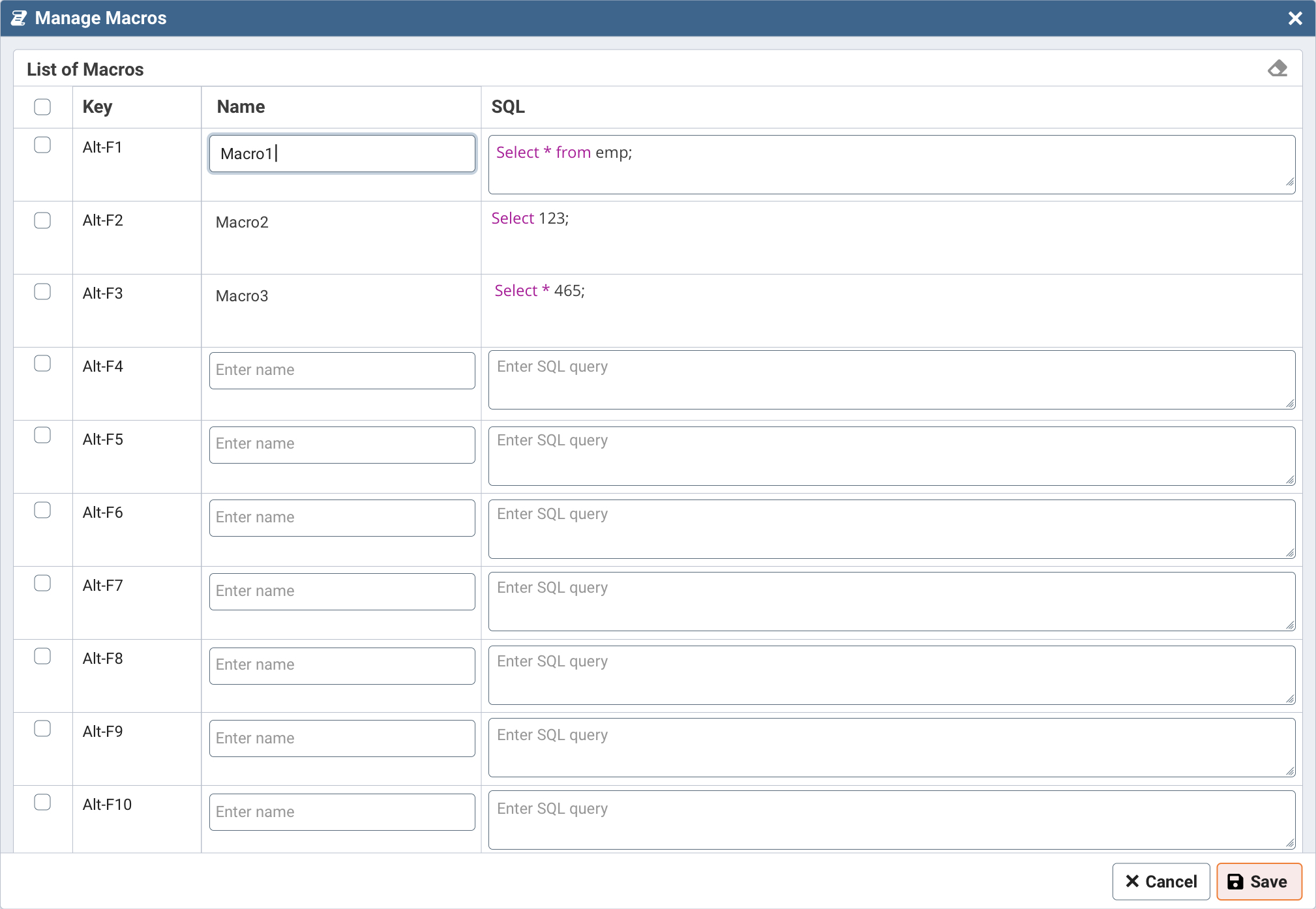Click the Alt-F7 name input

click(342, 591)
